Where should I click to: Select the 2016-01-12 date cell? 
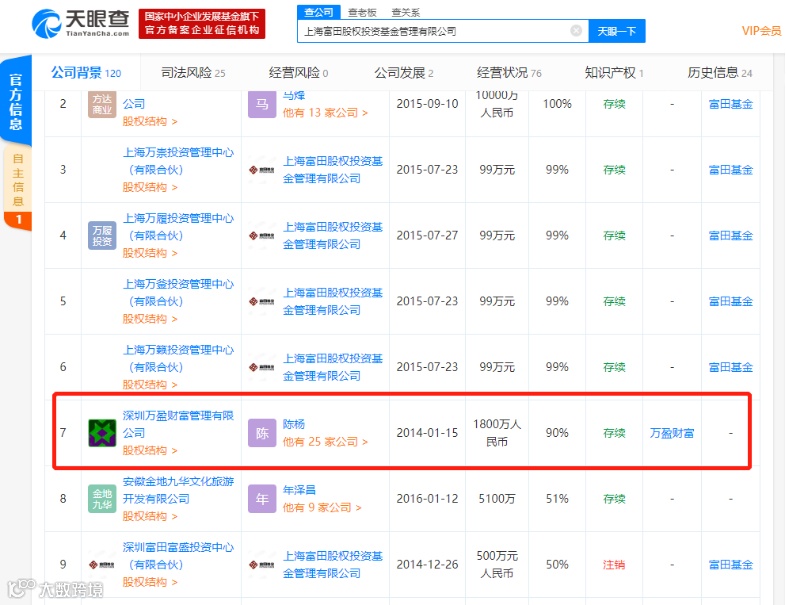tap(427, 499)
